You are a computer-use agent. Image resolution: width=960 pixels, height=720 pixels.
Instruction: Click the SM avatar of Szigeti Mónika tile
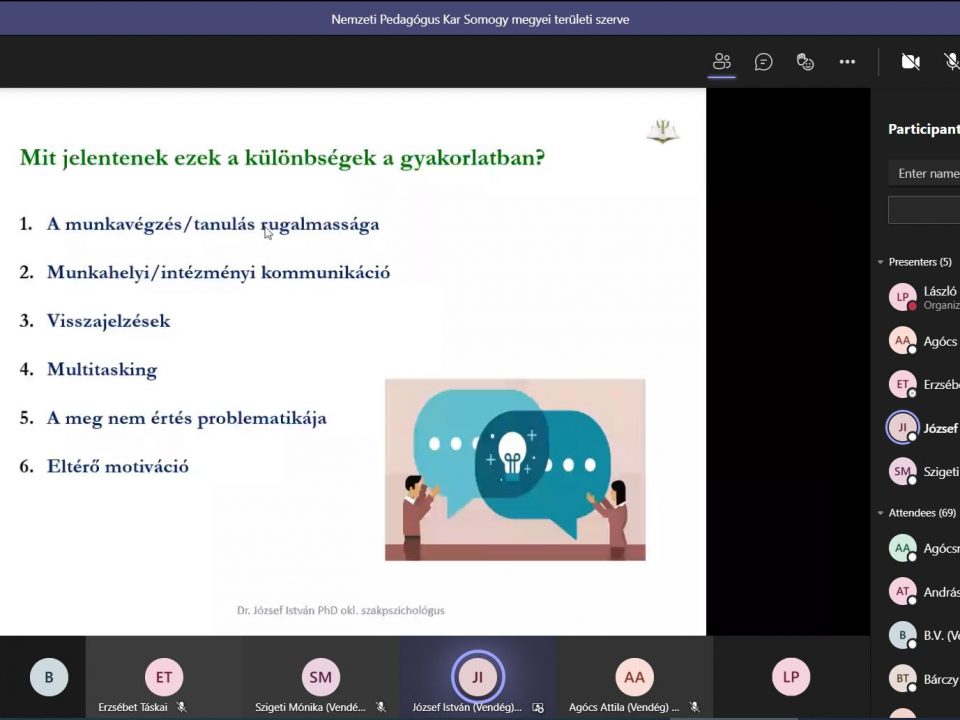(x=320, y=677)
